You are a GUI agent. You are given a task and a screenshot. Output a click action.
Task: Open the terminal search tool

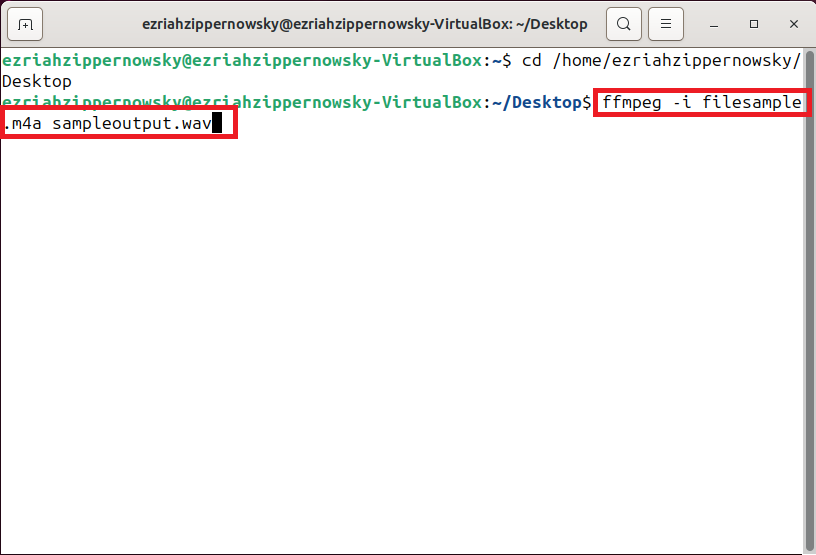pos(623,24)
